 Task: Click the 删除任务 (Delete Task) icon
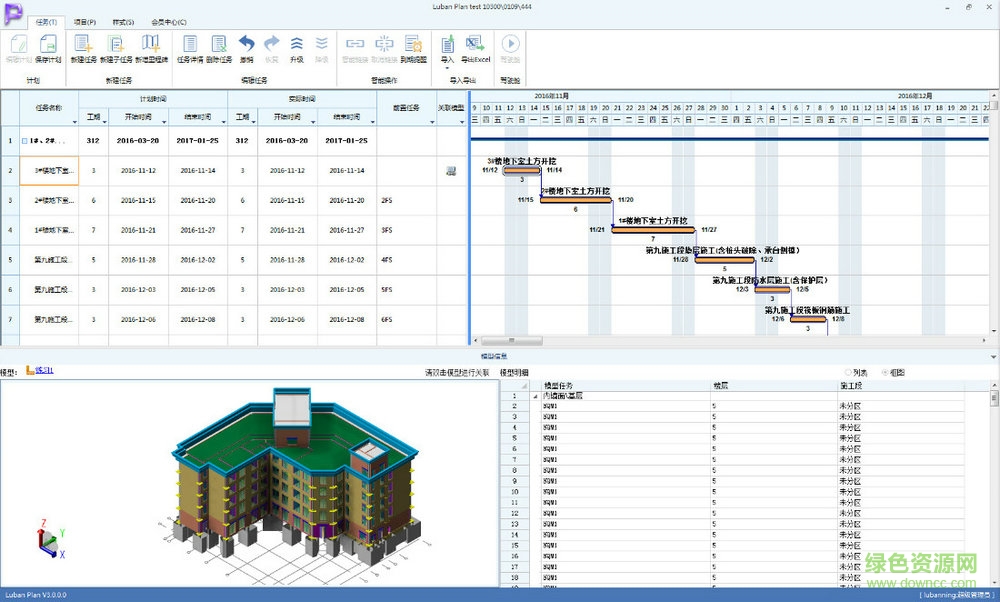coord(219,45)
